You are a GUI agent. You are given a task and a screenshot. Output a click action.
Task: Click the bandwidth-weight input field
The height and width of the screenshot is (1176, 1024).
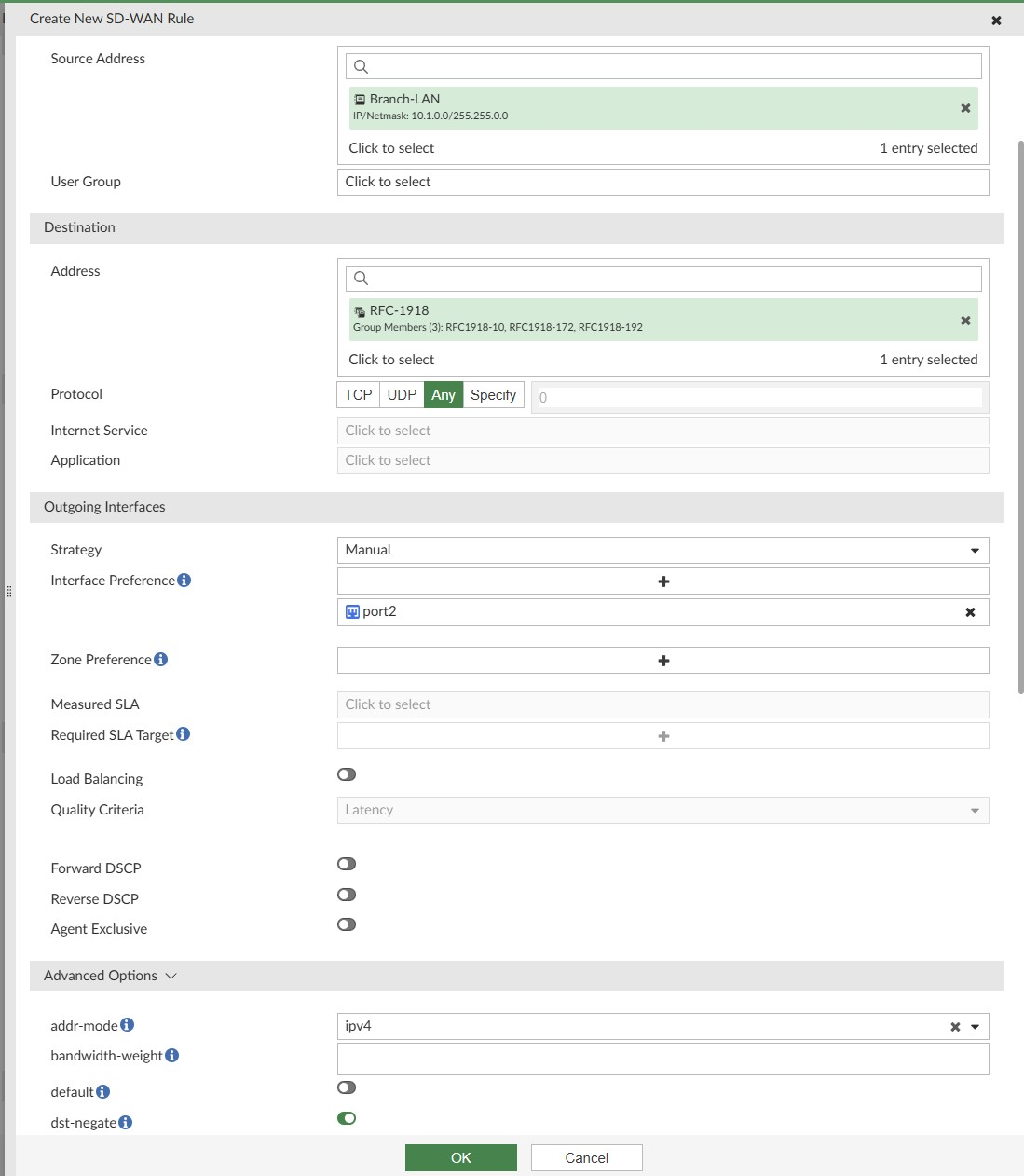662,1059
